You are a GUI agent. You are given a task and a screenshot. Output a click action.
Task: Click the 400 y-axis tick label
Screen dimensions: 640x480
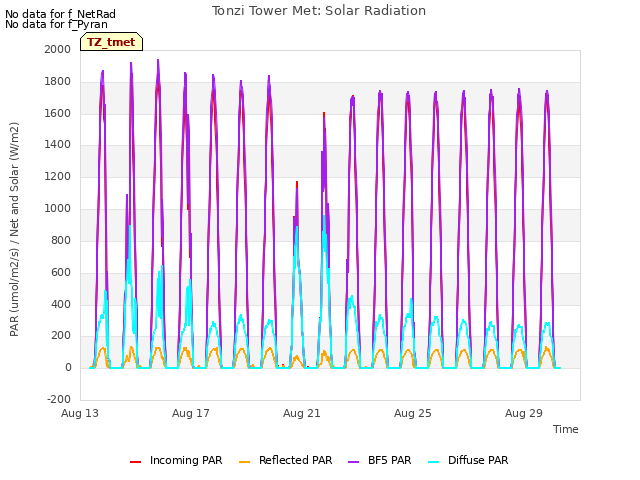[x=61, y=304]
